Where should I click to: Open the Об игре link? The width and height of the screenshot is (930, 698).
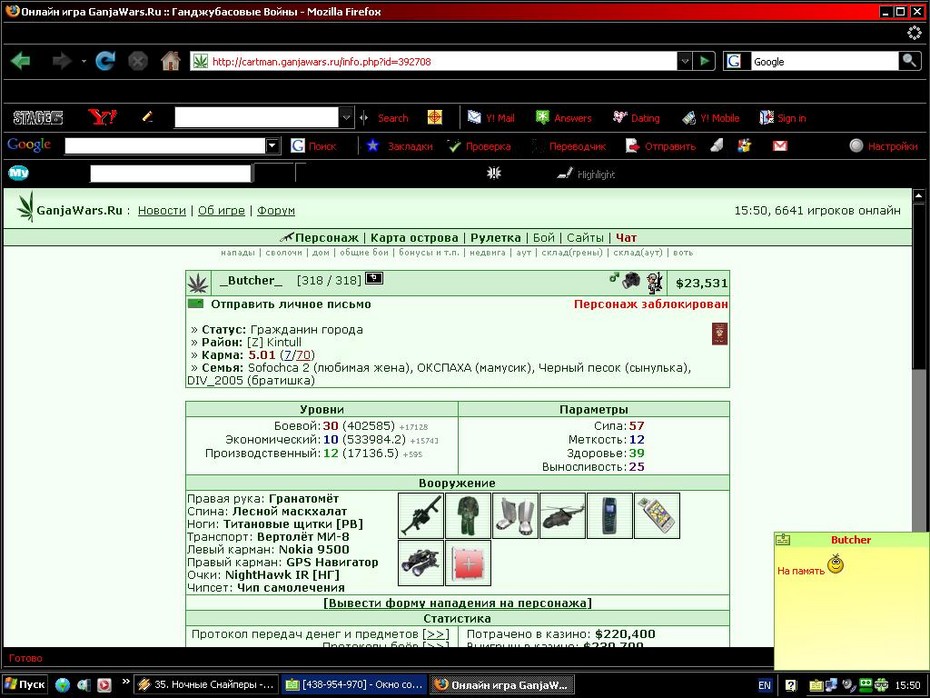(221, 211)
